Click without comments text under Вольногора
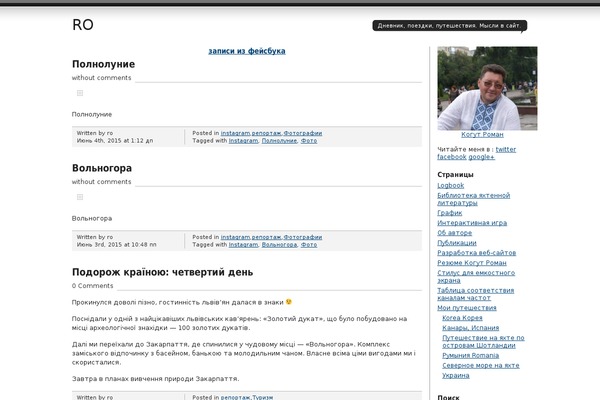Viewport: 600px width, 400px height. coord(101,182)
